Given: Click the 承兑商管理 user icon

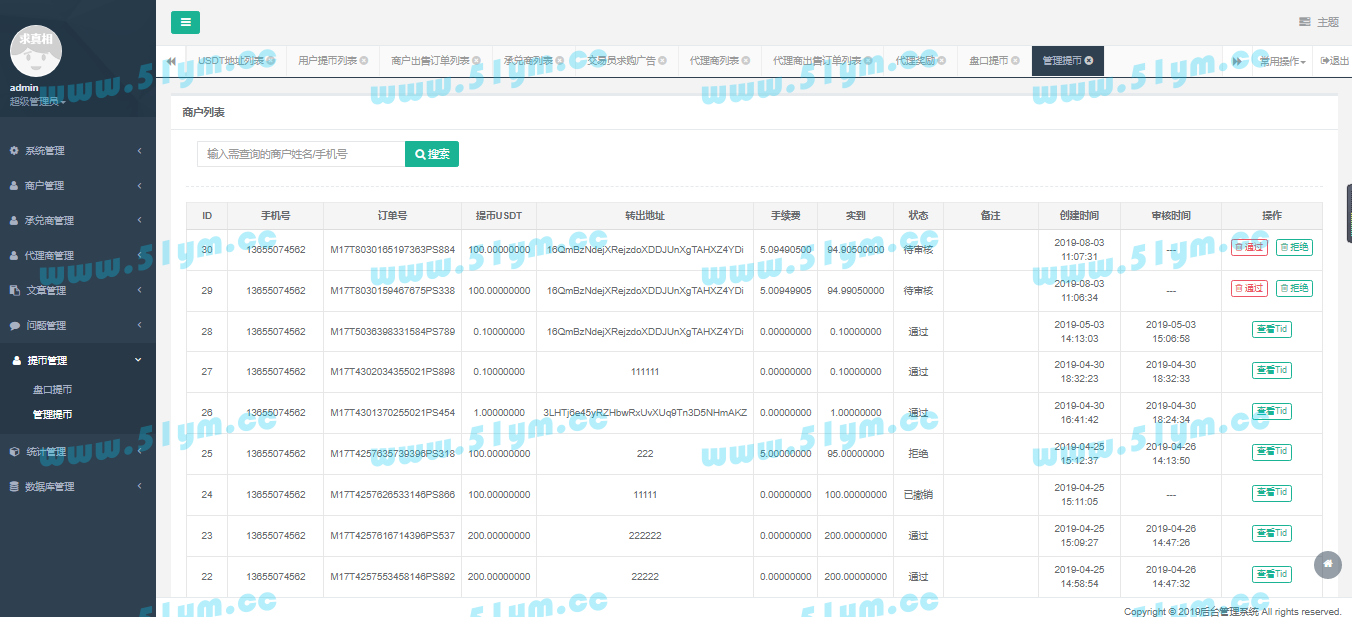Looking at the screenshot, I should [x=14, y=221].
